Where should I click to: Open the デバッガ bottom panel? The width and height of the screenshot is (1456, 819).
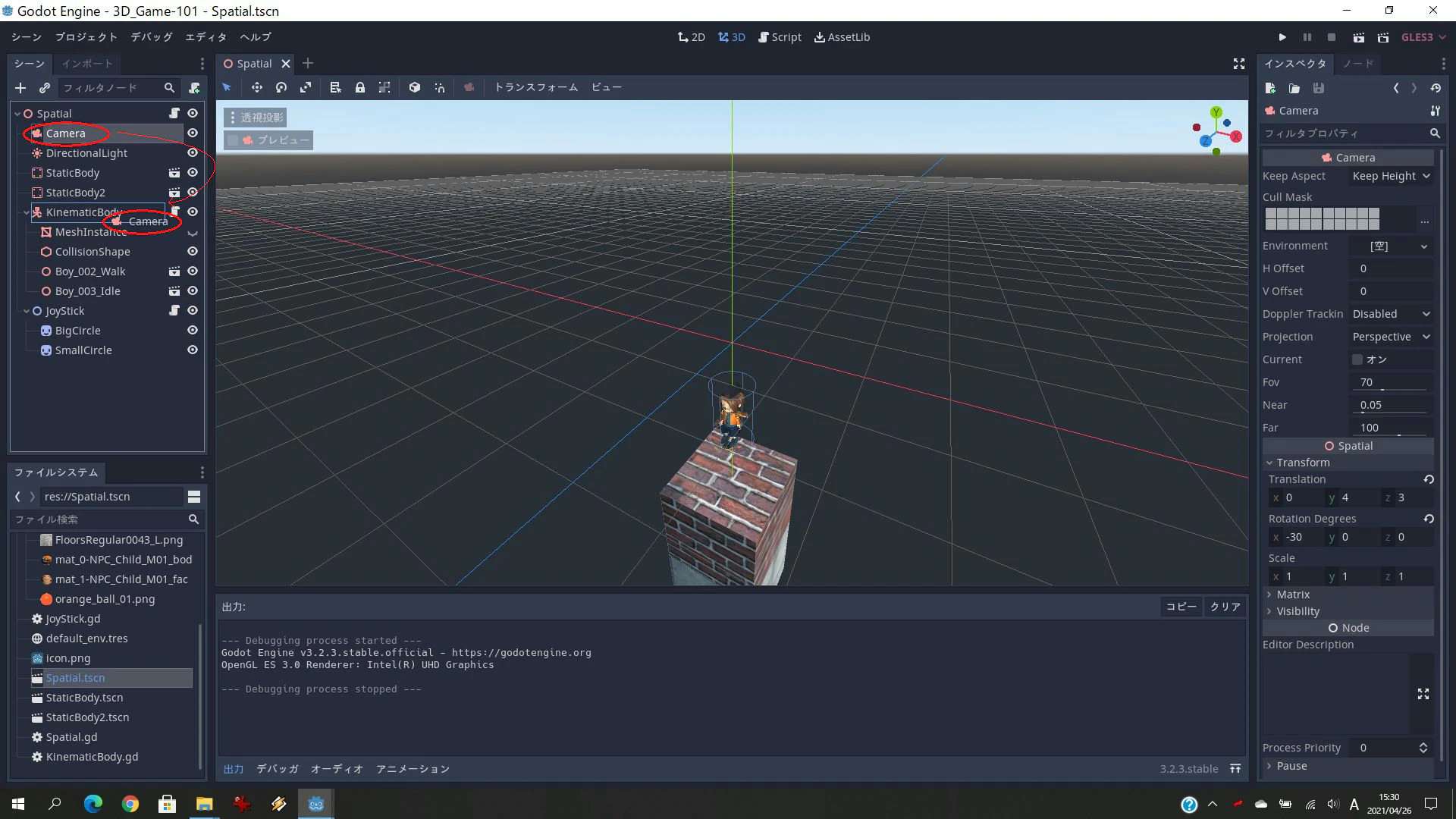(x=278, y=769)
